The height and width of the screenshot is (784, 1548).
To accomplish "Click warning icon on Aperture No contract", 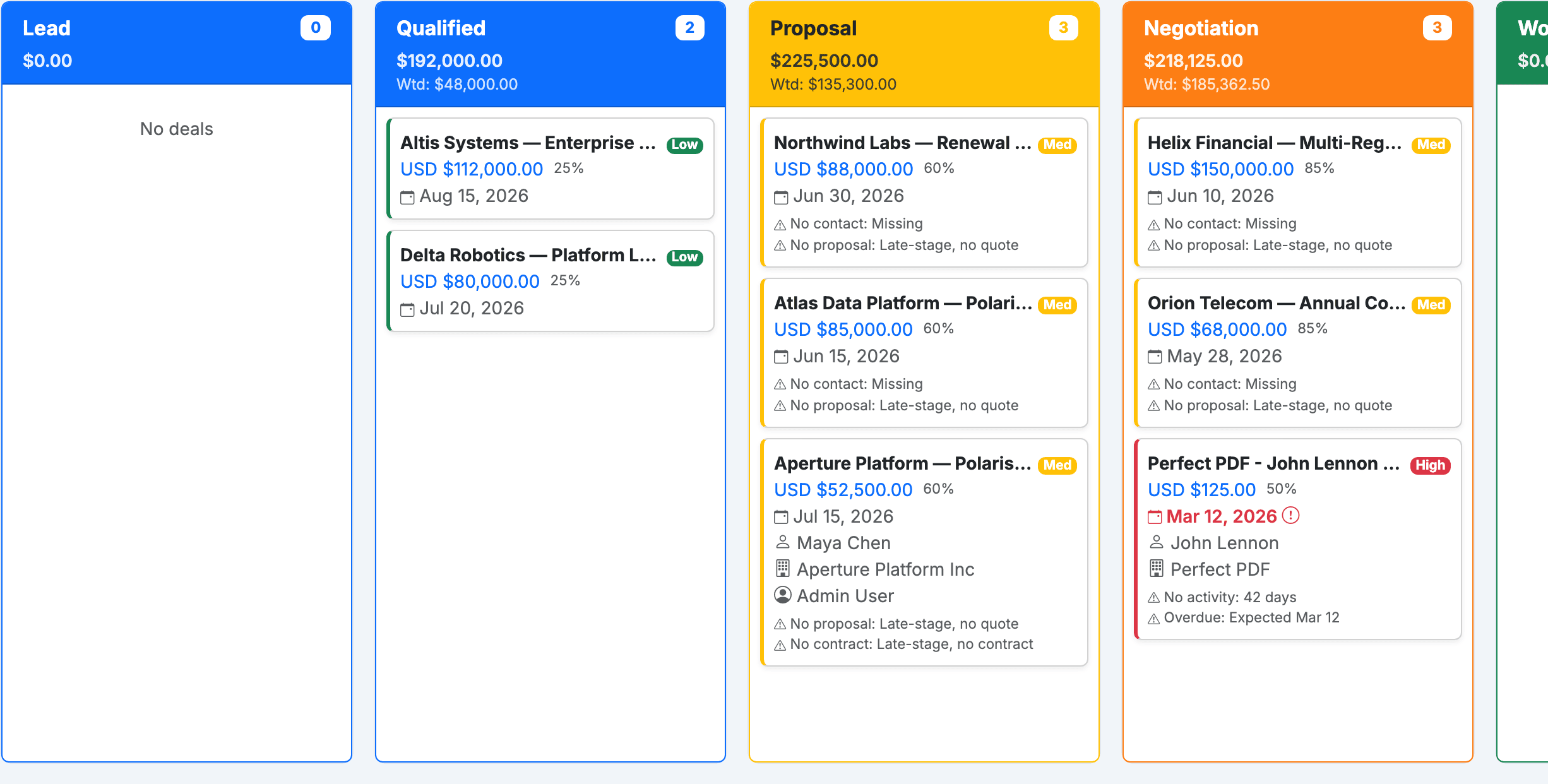I will click(x=780, y=645).
